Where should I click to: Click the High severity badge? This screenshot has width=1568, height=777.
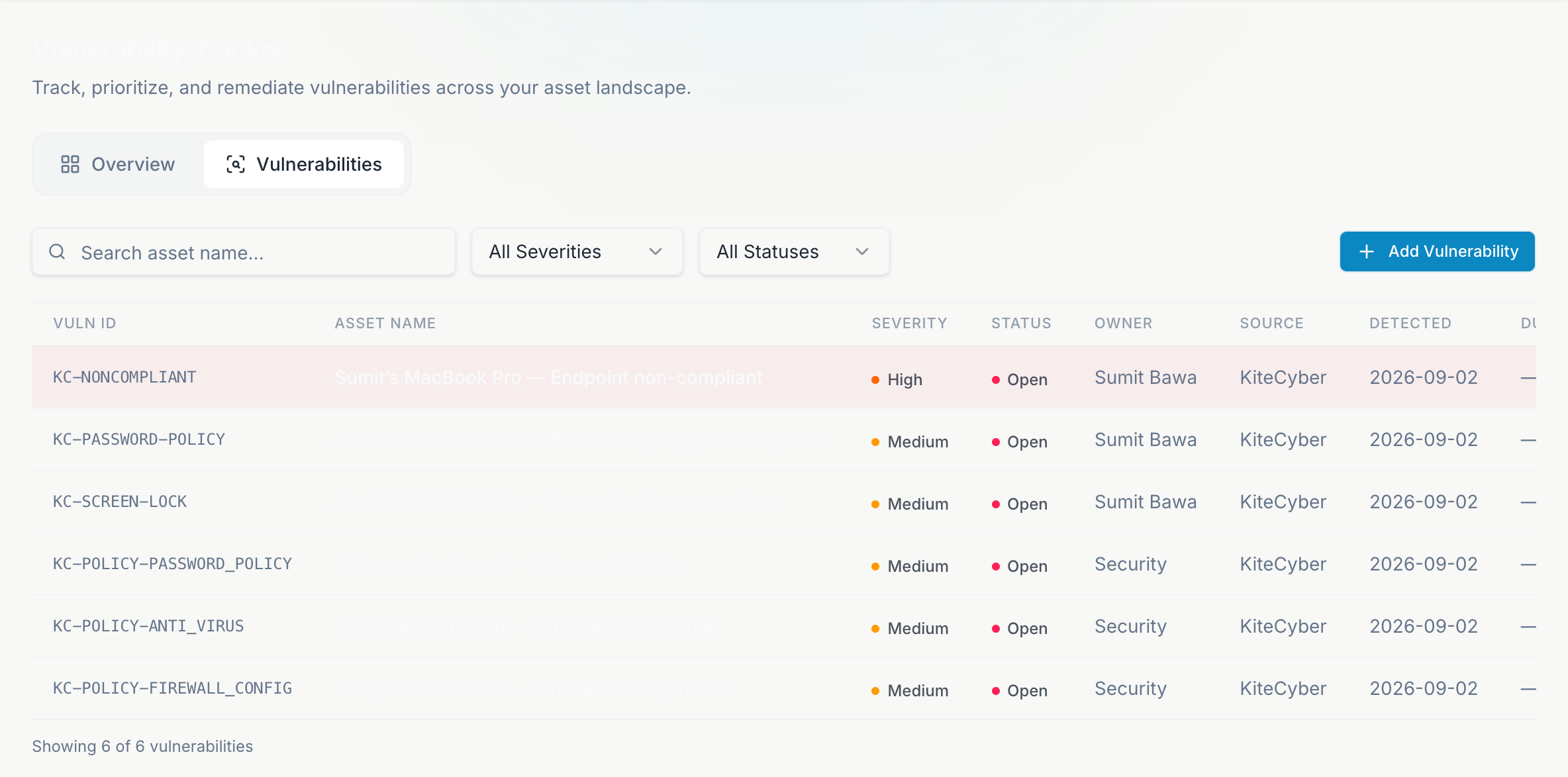pyautogui.click(x=897, y=379)
